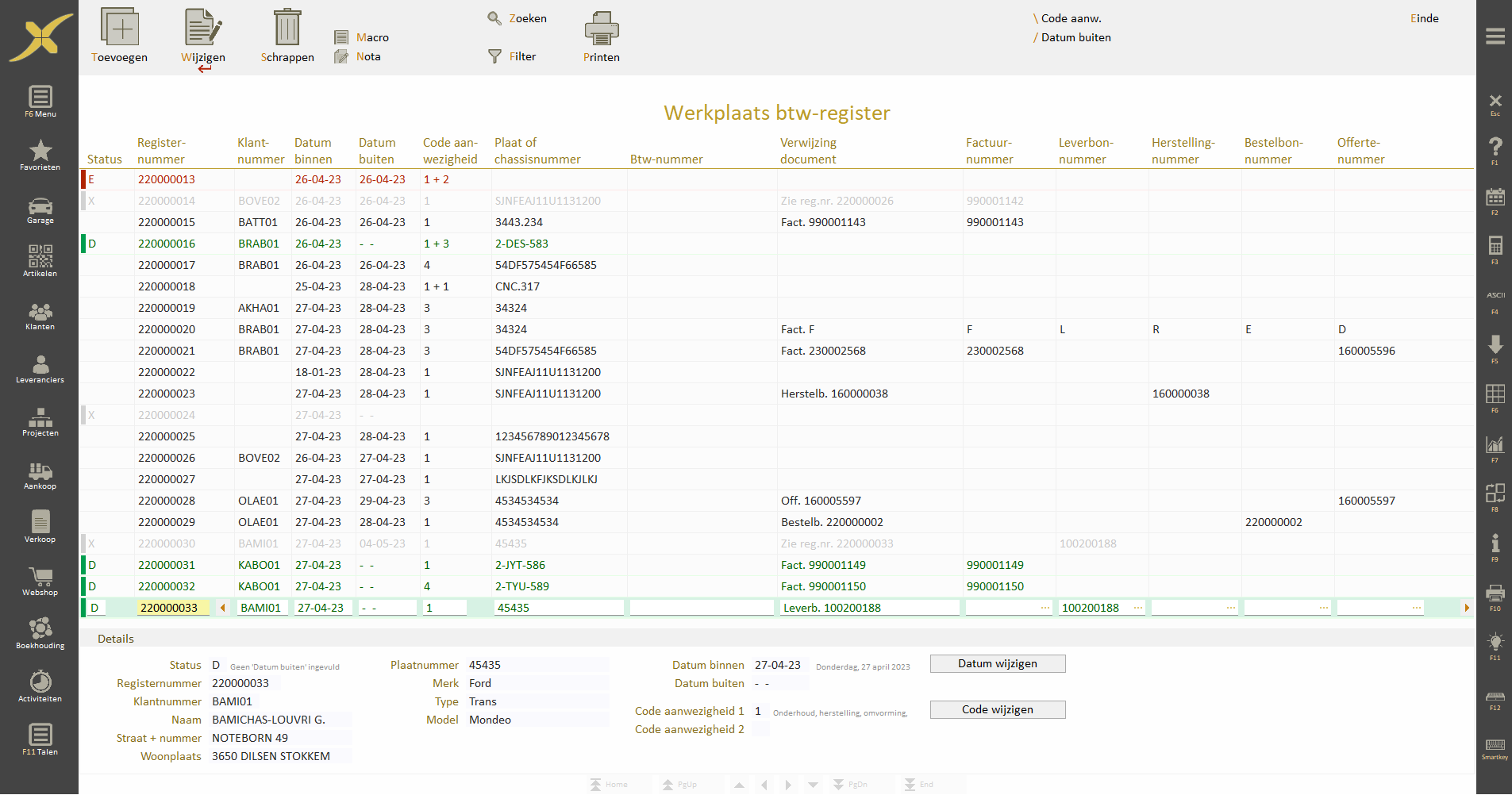Click the F9 info icon

pos(1495,547)
